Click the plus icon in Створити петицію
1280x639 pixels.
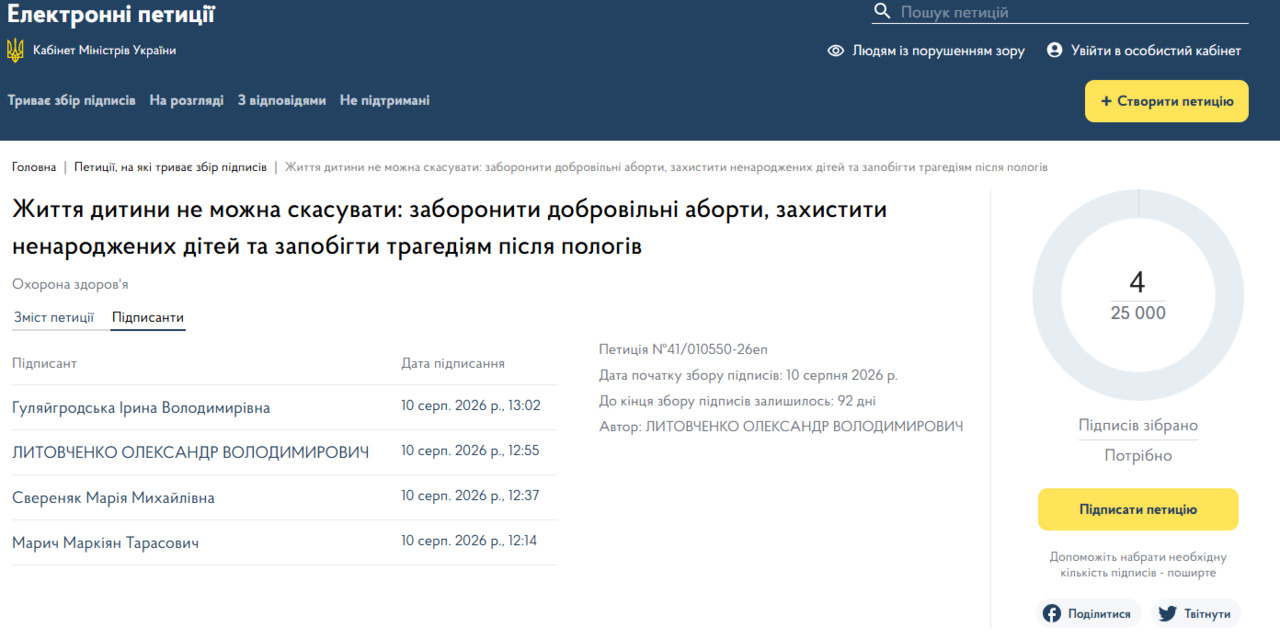click(1106, 101)
